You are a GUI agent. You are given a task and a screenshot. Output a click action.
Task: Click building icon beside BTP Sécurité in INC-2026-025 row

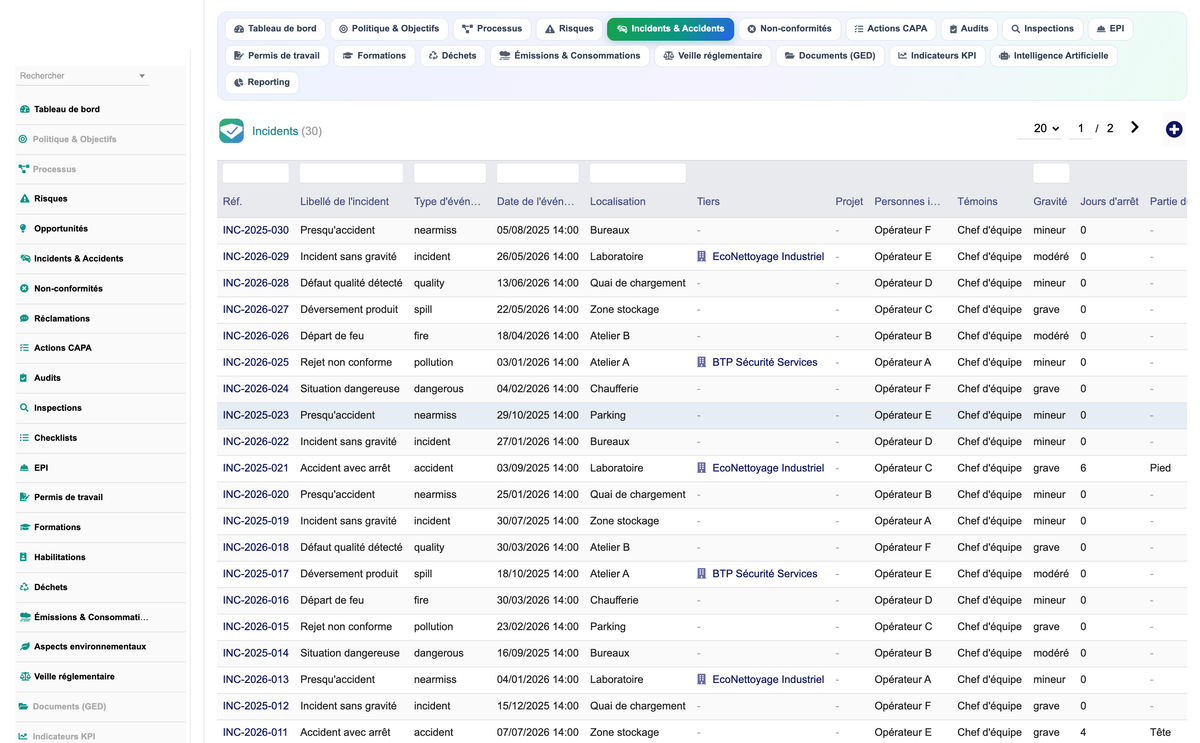click(x=702, y=363)
